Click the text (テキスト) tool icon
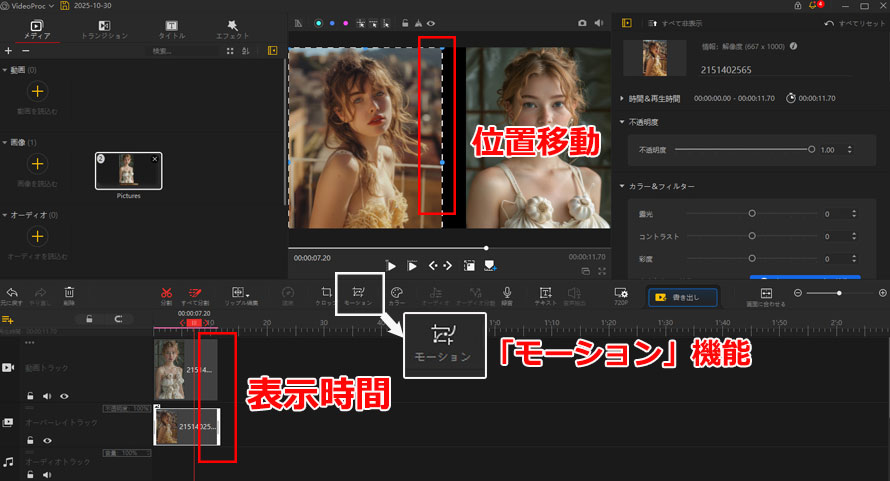 pos(545,292)
